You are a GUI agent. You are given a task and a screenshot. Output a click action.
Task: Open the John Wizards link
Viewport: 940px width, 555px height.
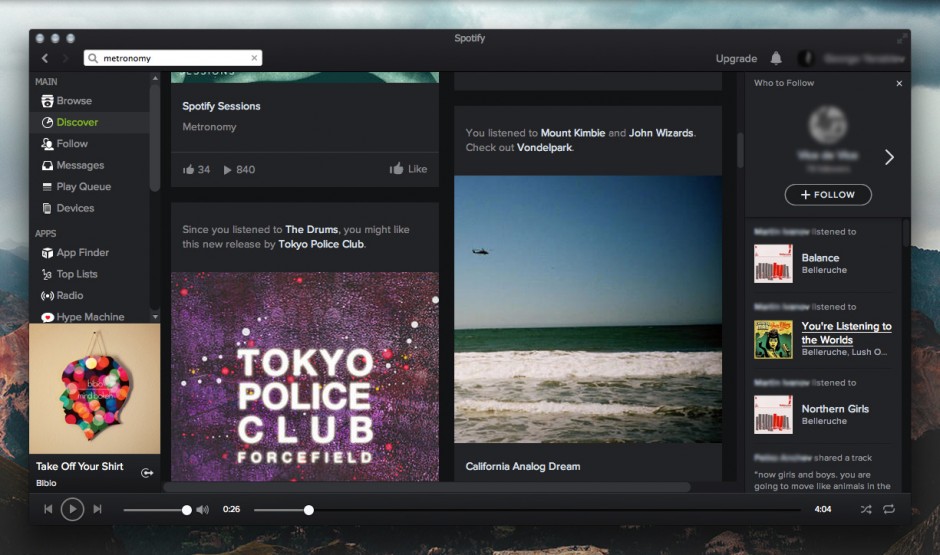(661, 133)
